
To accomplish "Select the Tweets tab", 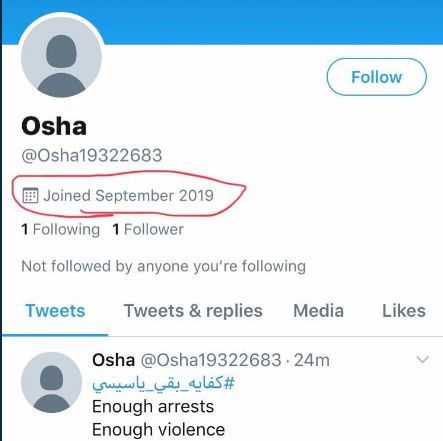I will click(55, 311).
